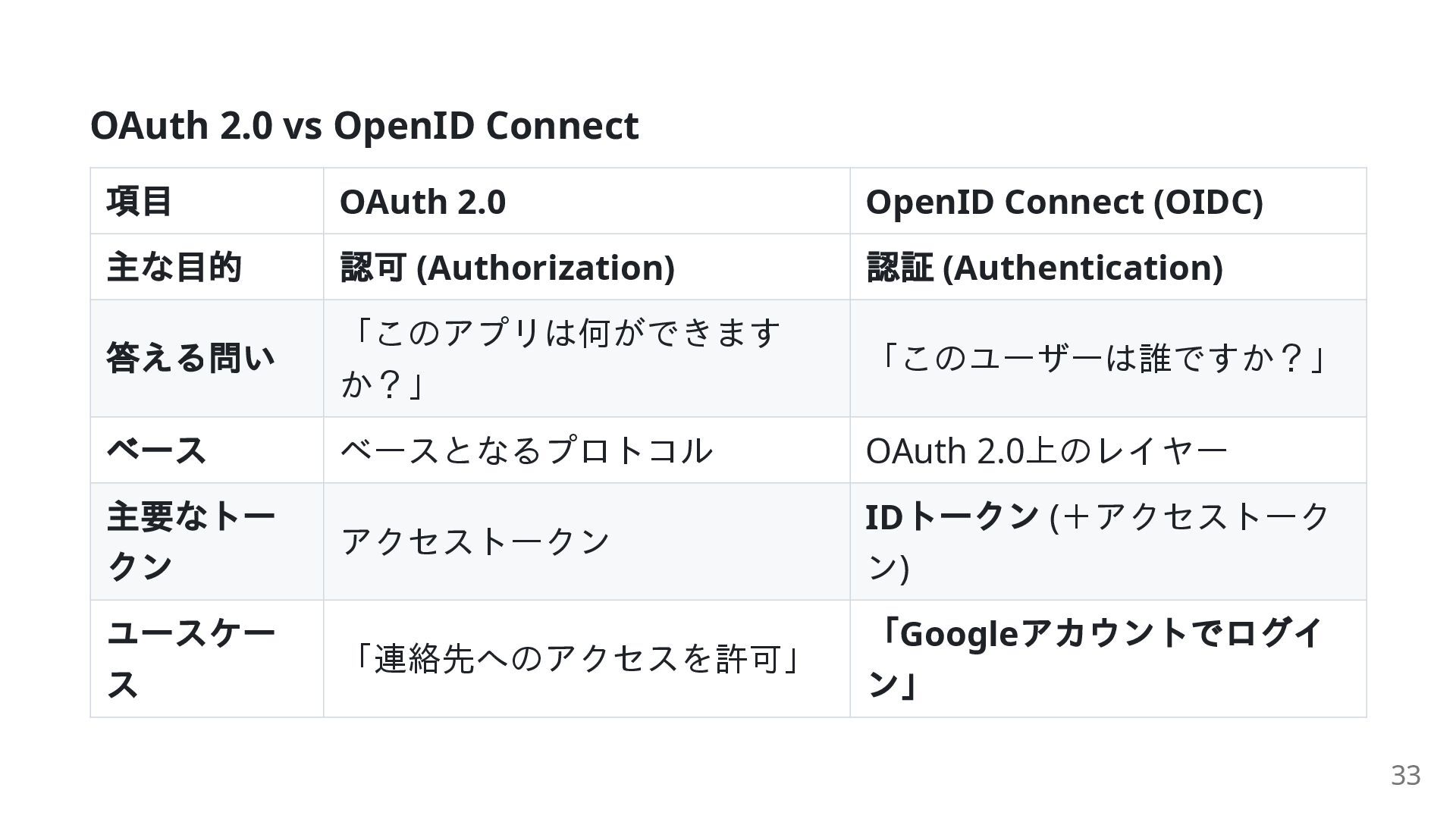
Task: Click the slide page number 33
Action: click(1405, 775)
